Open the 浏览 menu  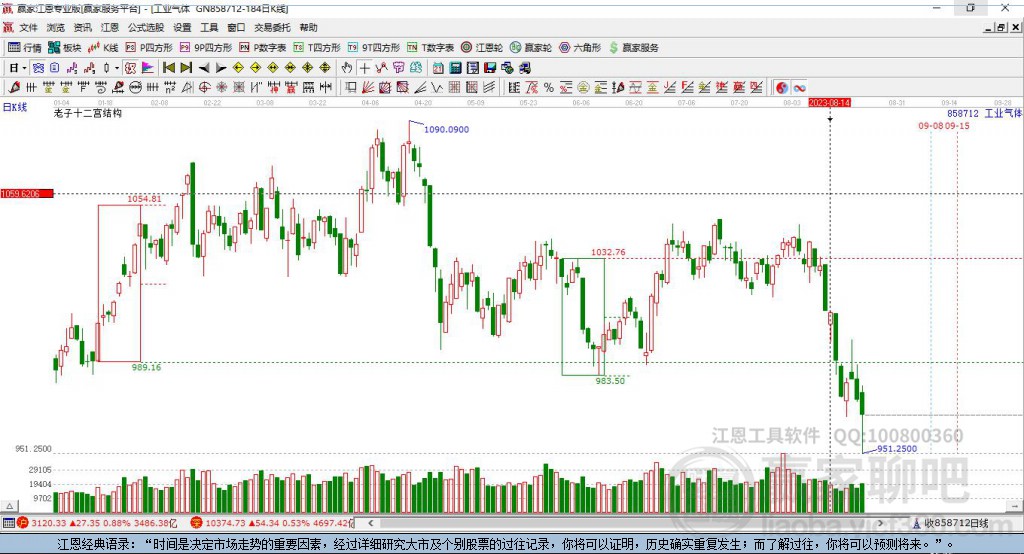coord(56,27)
